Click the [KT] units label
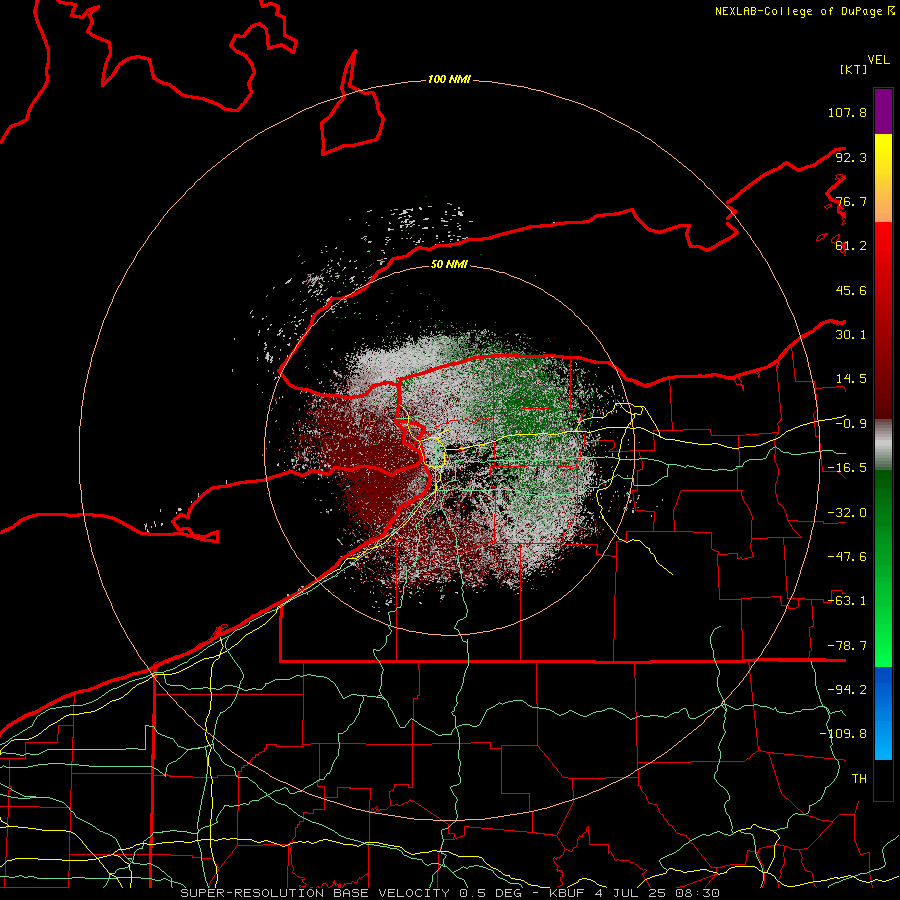900x900 pixels. tap(853, 69)
